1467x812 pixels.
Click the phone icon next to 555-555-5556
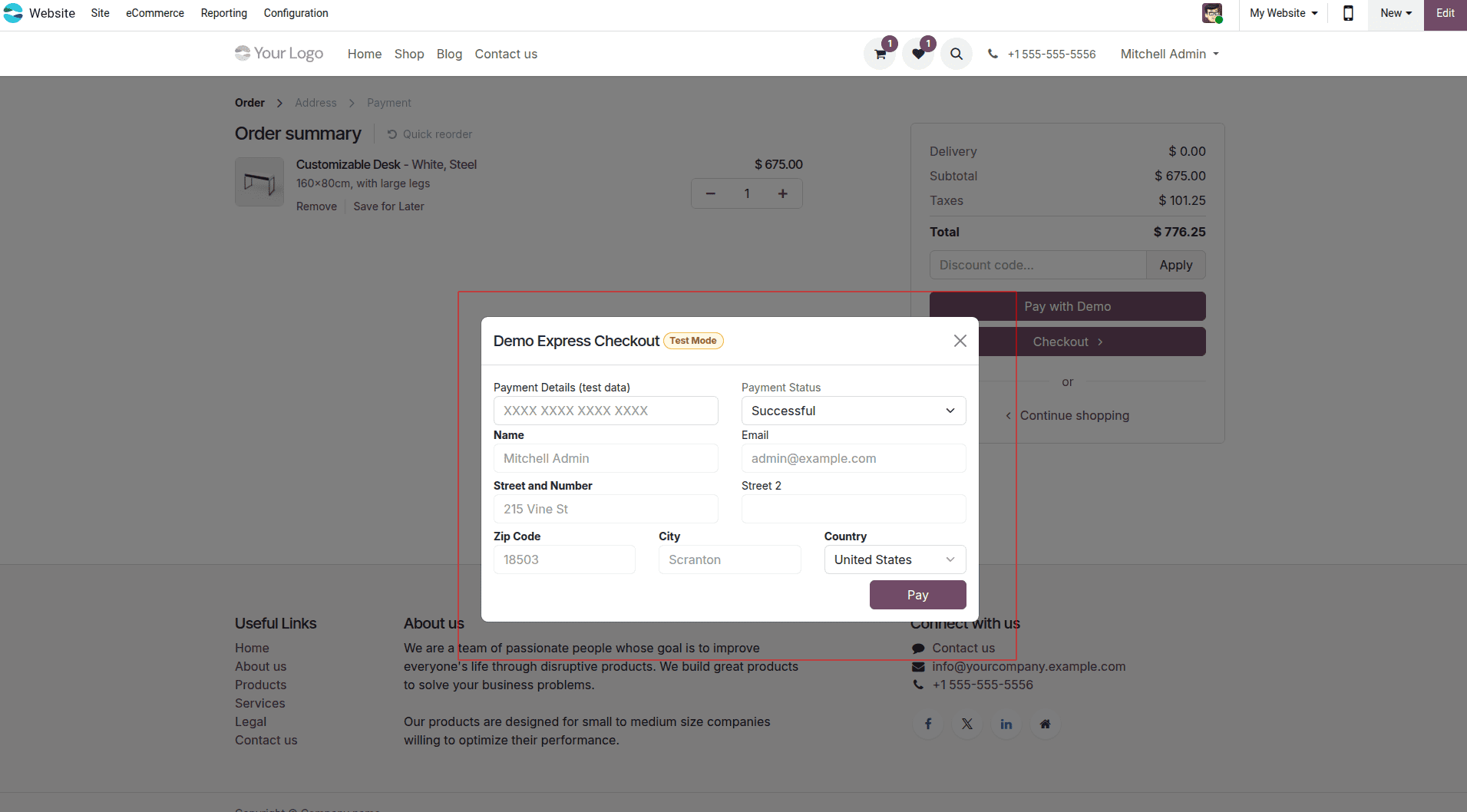tap(991, 54)
